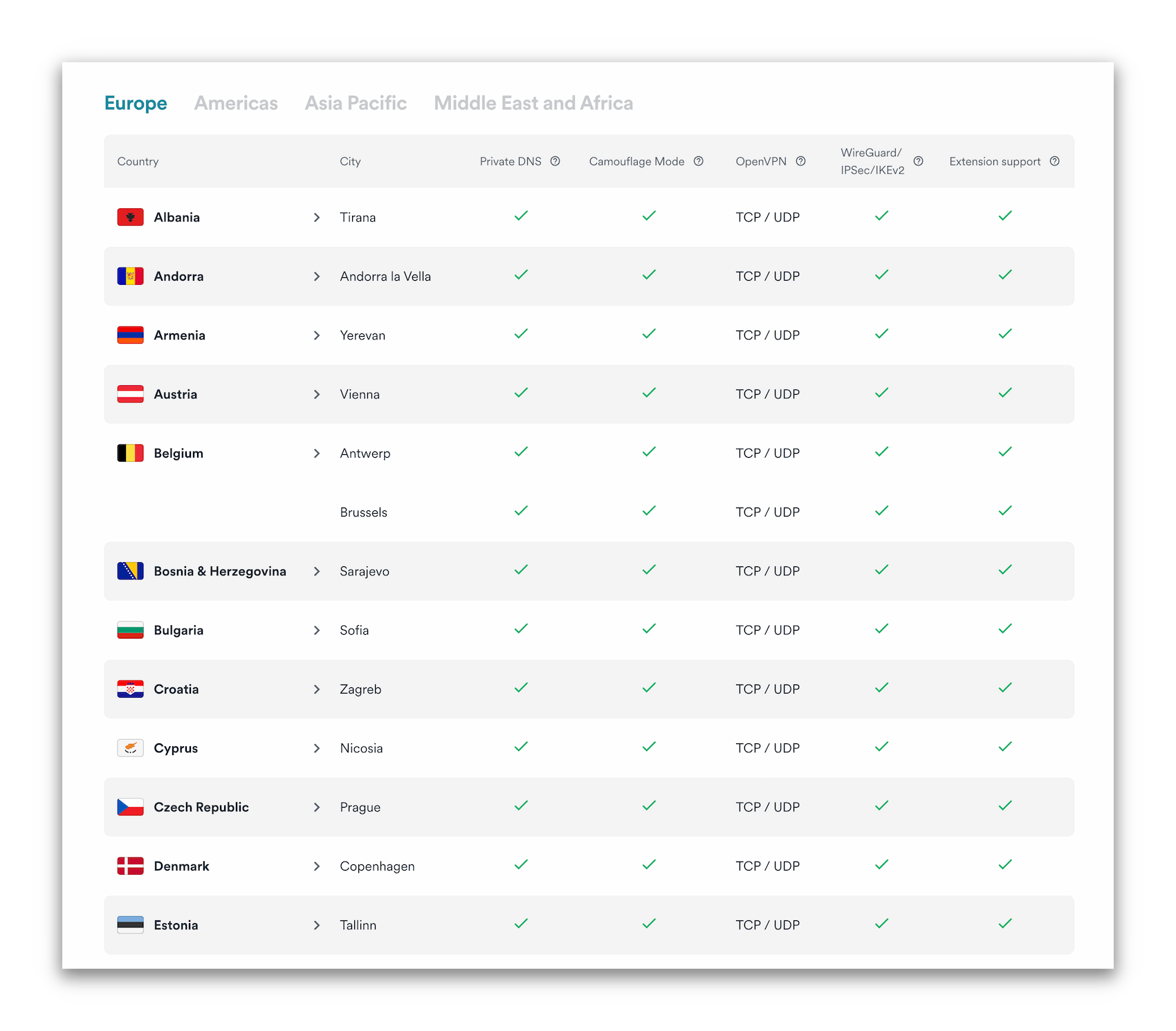The image size is (1176, 1031).
Task: Click the Prague city cell
Action: (360, 807)
